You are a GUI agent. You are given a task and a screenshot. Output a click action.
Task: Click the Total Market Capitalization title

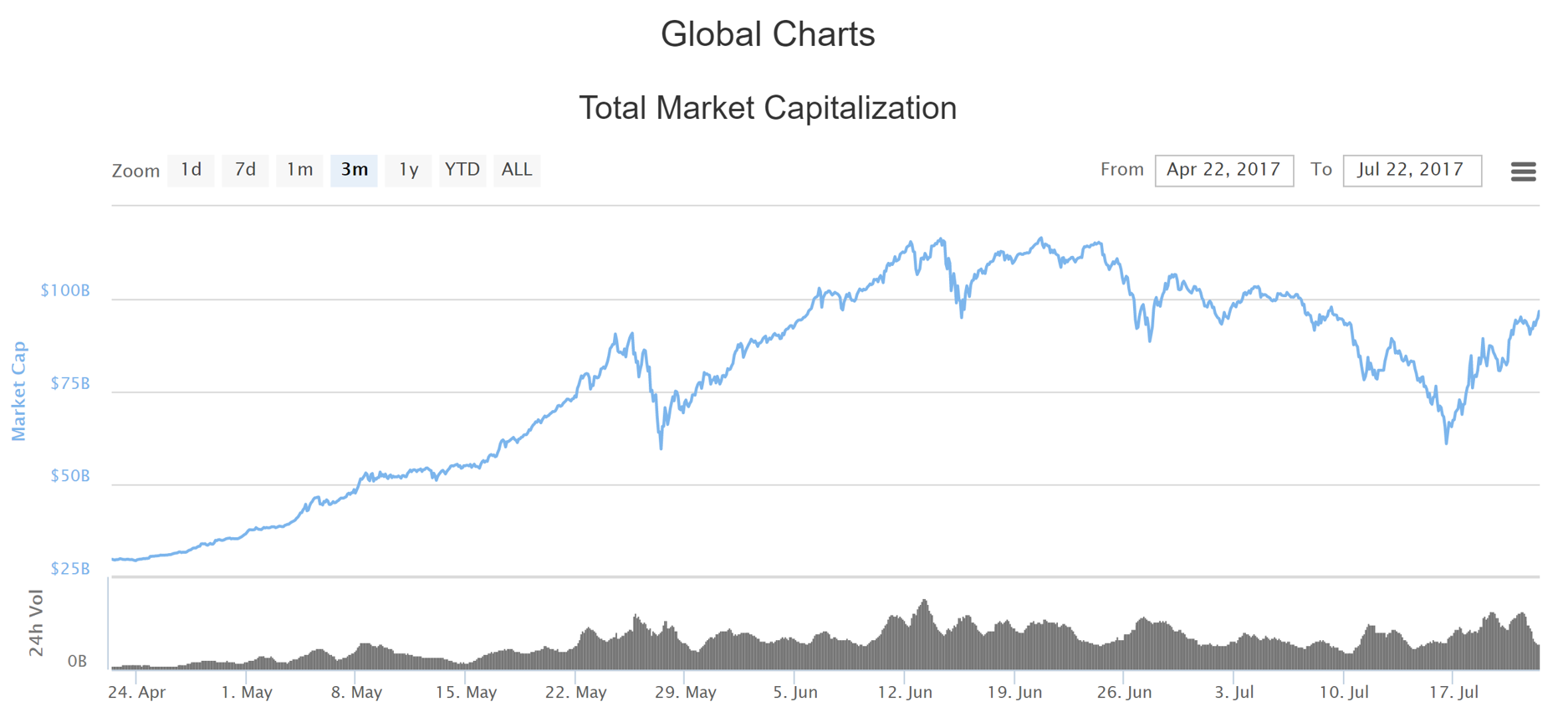[768, 108]
